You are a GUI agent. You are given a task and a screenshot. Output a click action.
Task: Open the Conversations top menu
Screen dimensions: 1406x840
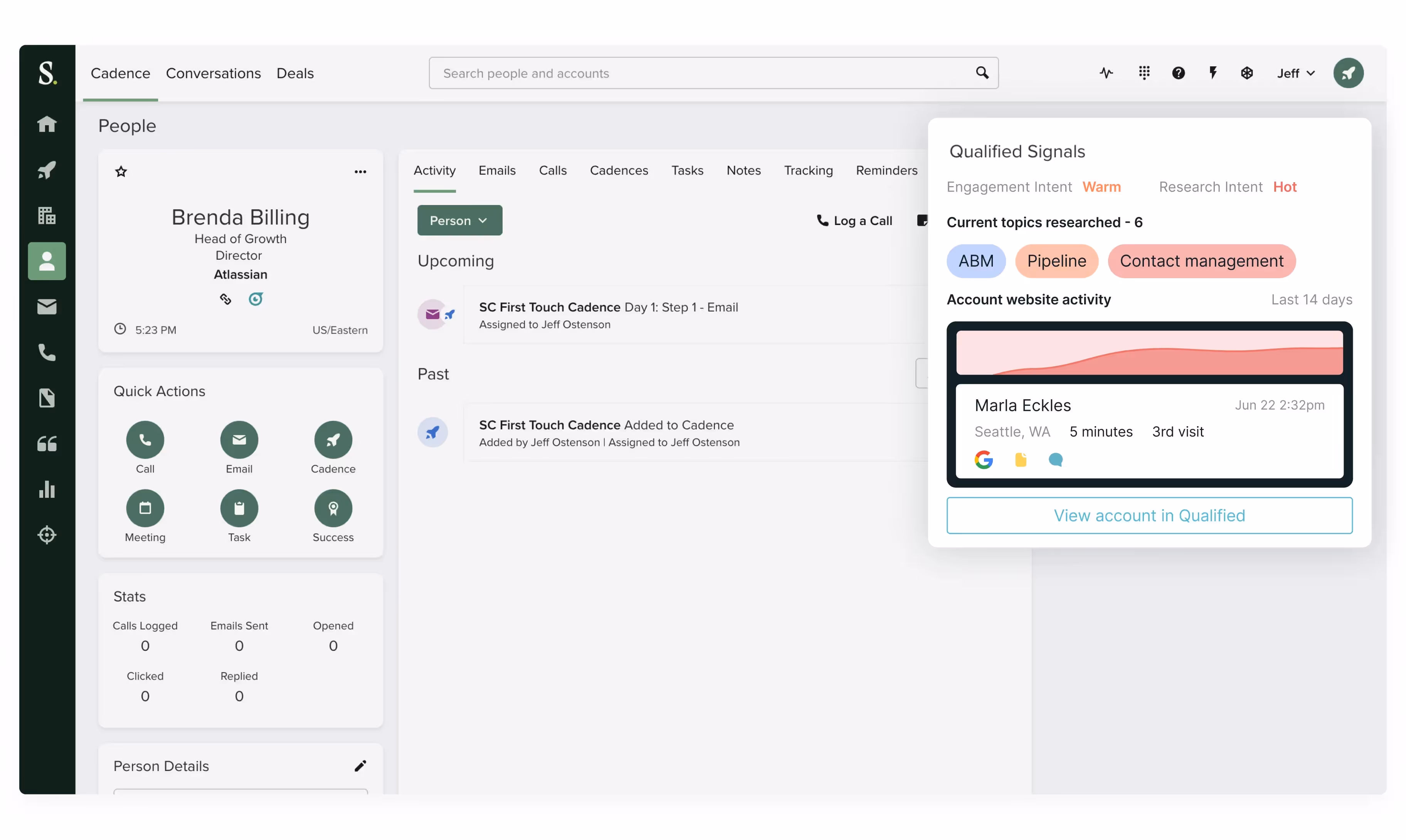(213, 74)
